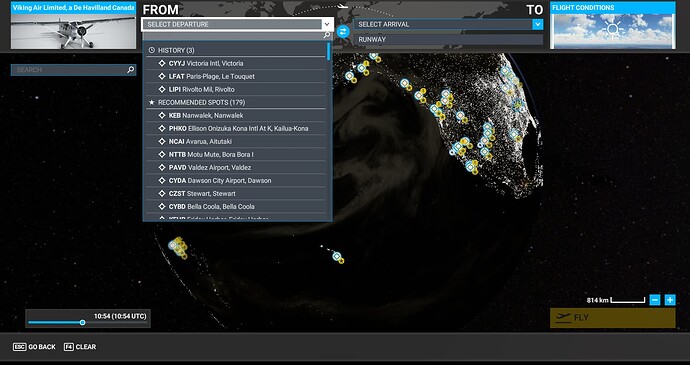The width and height of the screenshot is (690, 365).
Task: Zoom in the world map with plus
Action: click(x=670, y=300)
